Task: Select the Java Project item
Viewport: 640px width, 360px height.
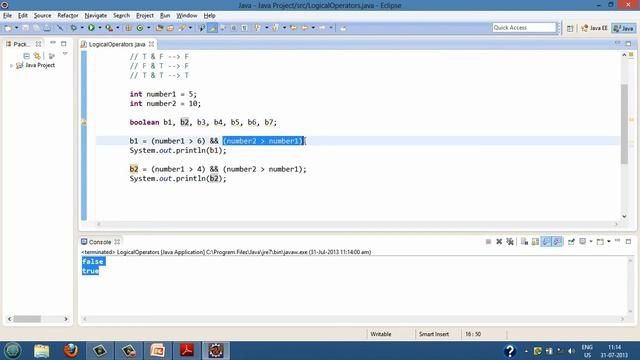Action: pyautogui.click(x=35, y=65)
